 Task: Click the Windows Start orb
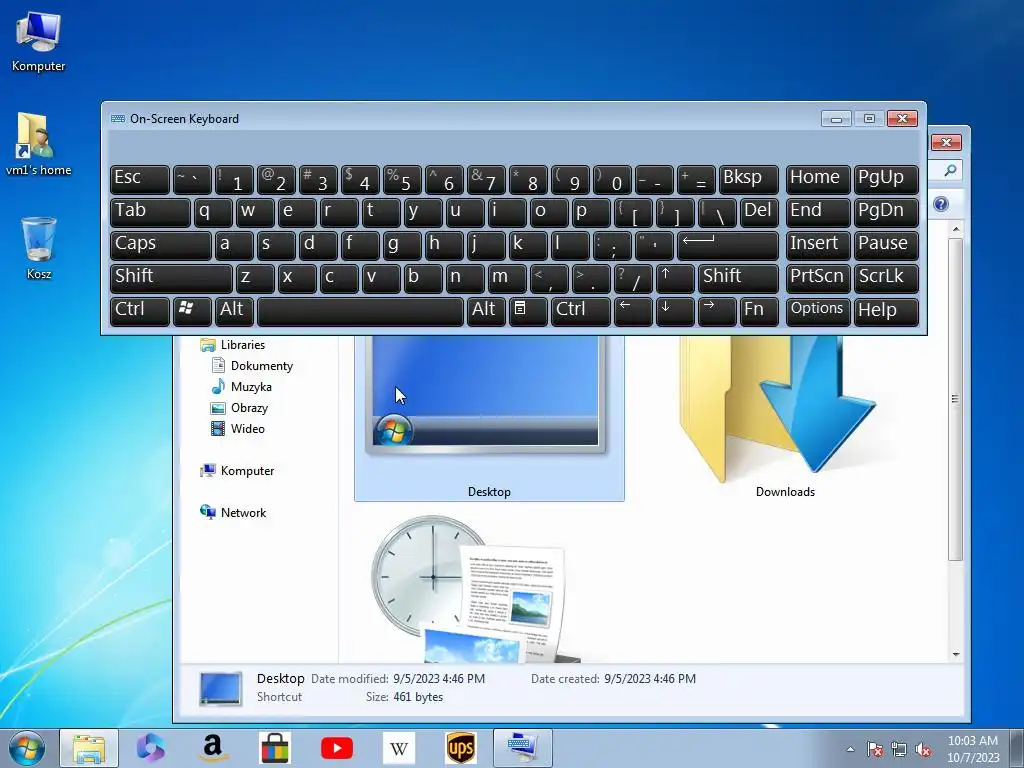click(x=27, y=748)
